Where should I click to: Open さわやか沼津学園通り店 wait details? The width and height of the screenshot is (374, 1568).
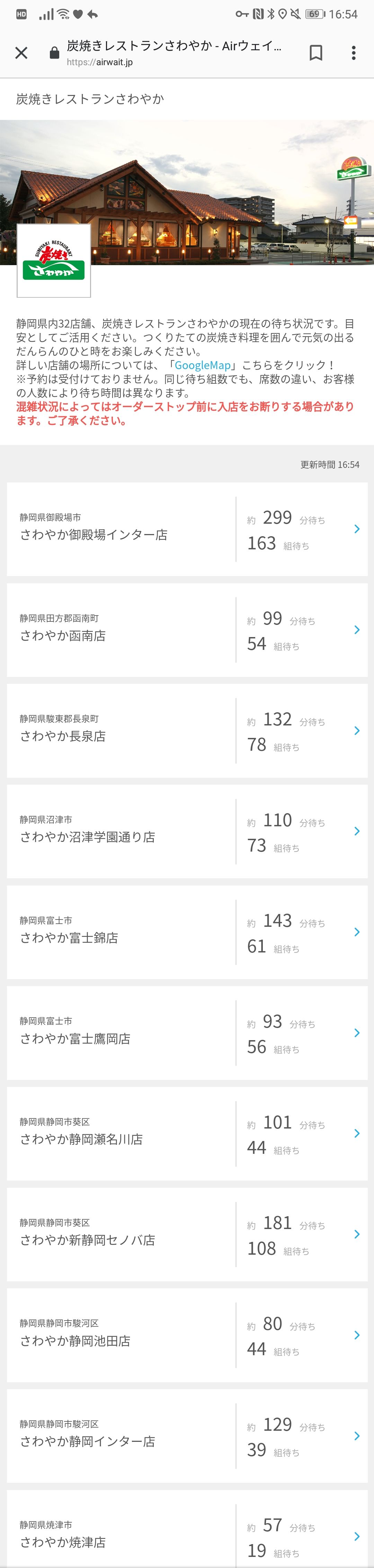187,831
